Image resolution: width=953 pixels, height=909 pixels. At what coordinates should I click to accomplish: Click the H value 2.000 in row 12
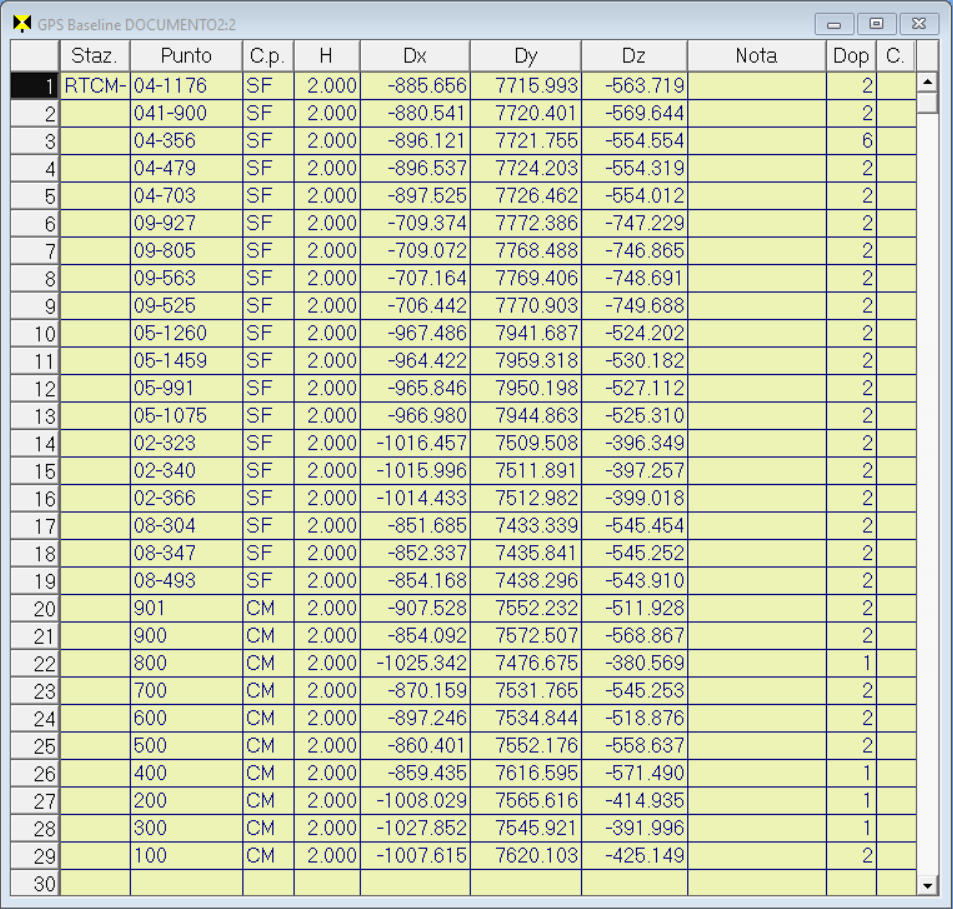coord(327,388)
